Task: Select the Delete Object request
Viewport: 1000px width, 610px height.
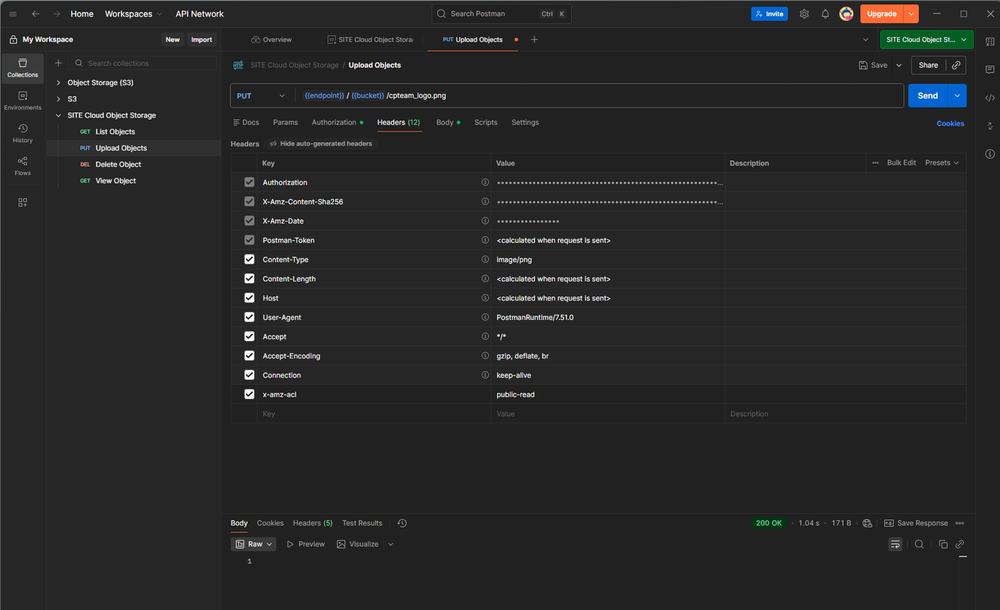Action: [118, 165]
